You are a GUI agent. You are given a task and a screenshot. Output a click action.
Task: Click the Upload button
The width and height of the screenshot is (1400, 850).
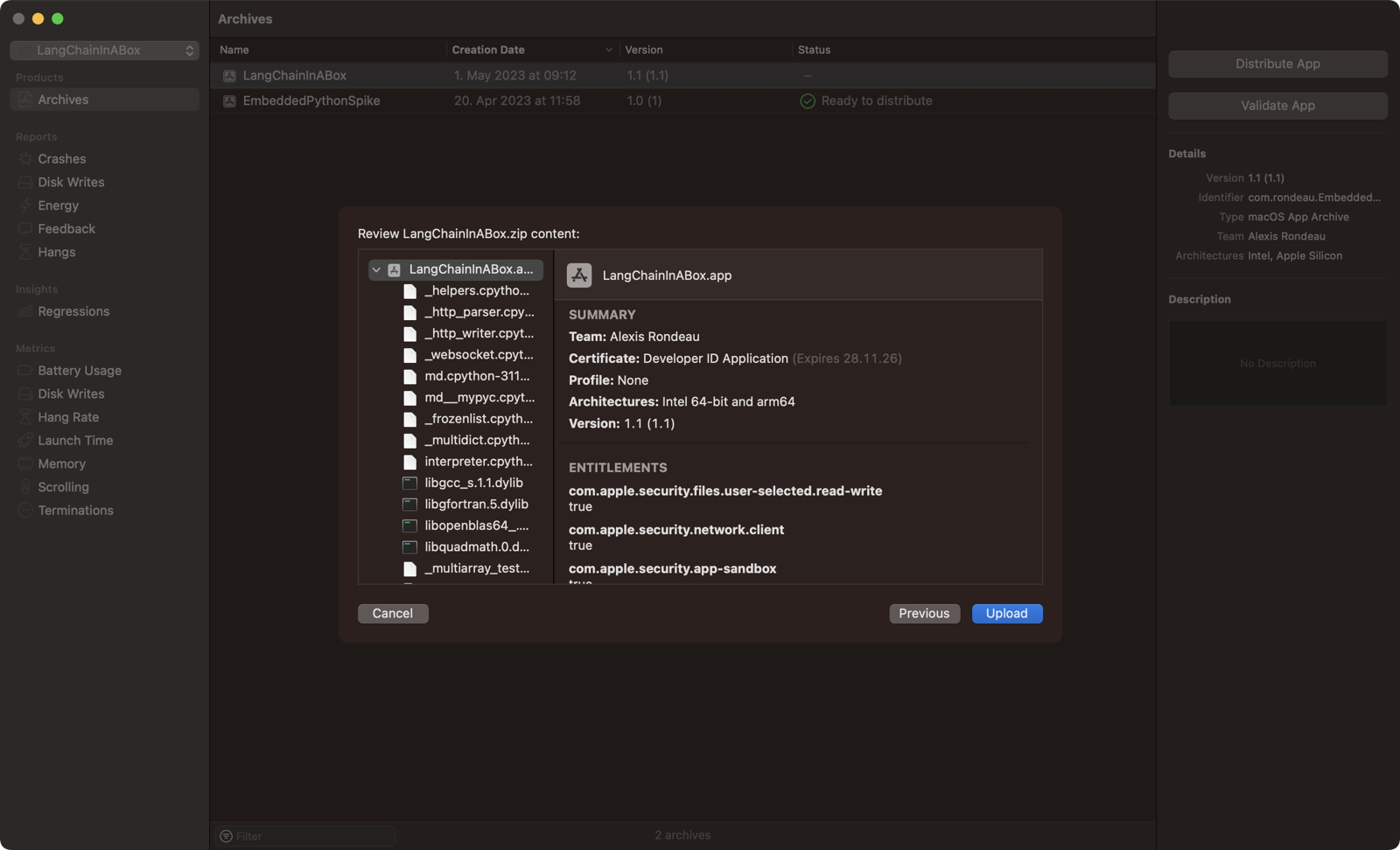(1007, 614)
